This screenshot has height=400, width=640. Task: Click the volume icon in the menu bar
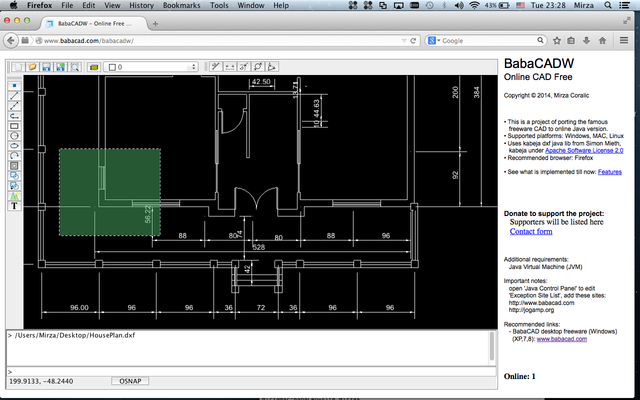pos(459,5)
